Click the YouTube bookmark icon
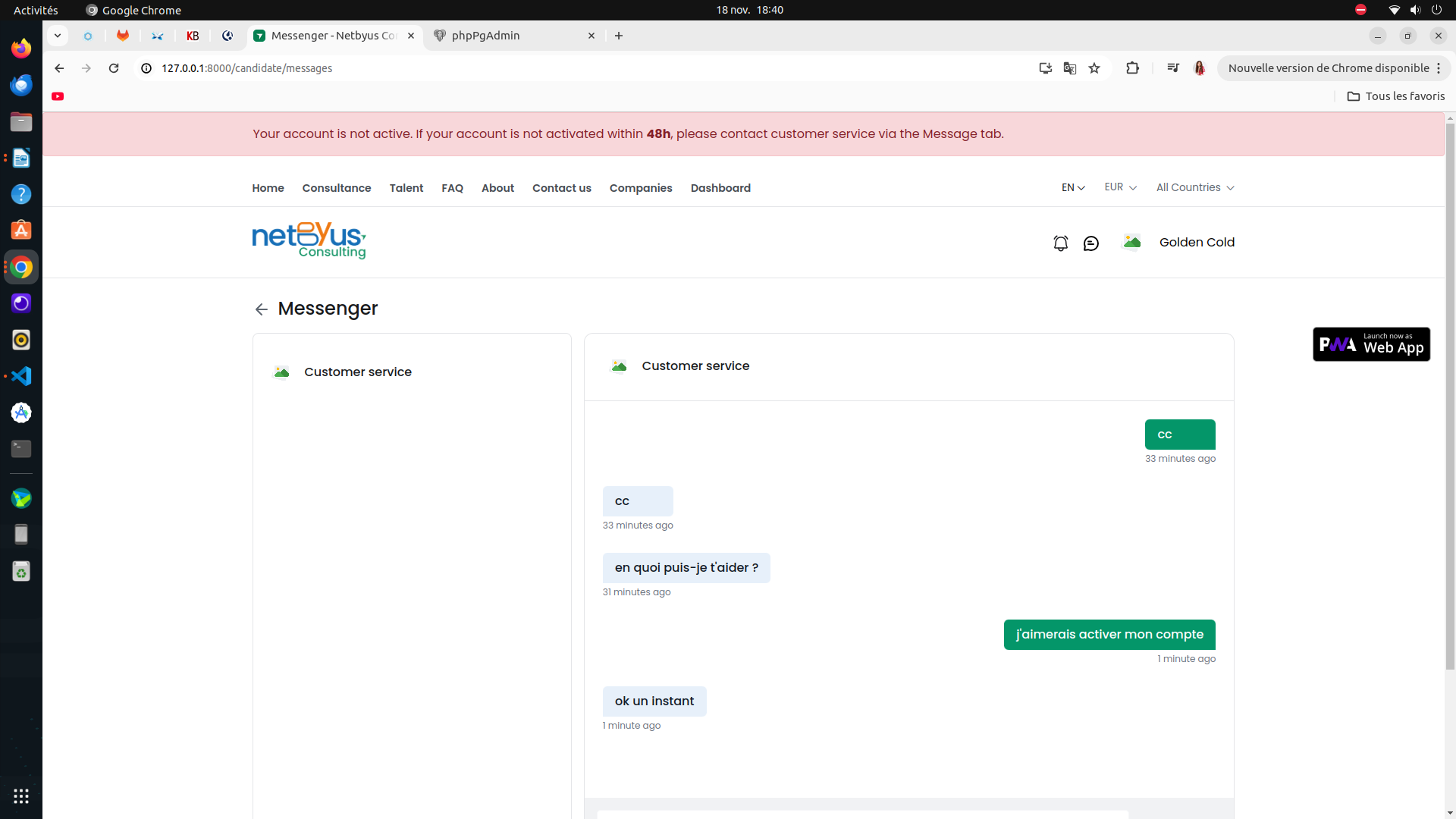 pyautogui.click(x=58, y=96)
